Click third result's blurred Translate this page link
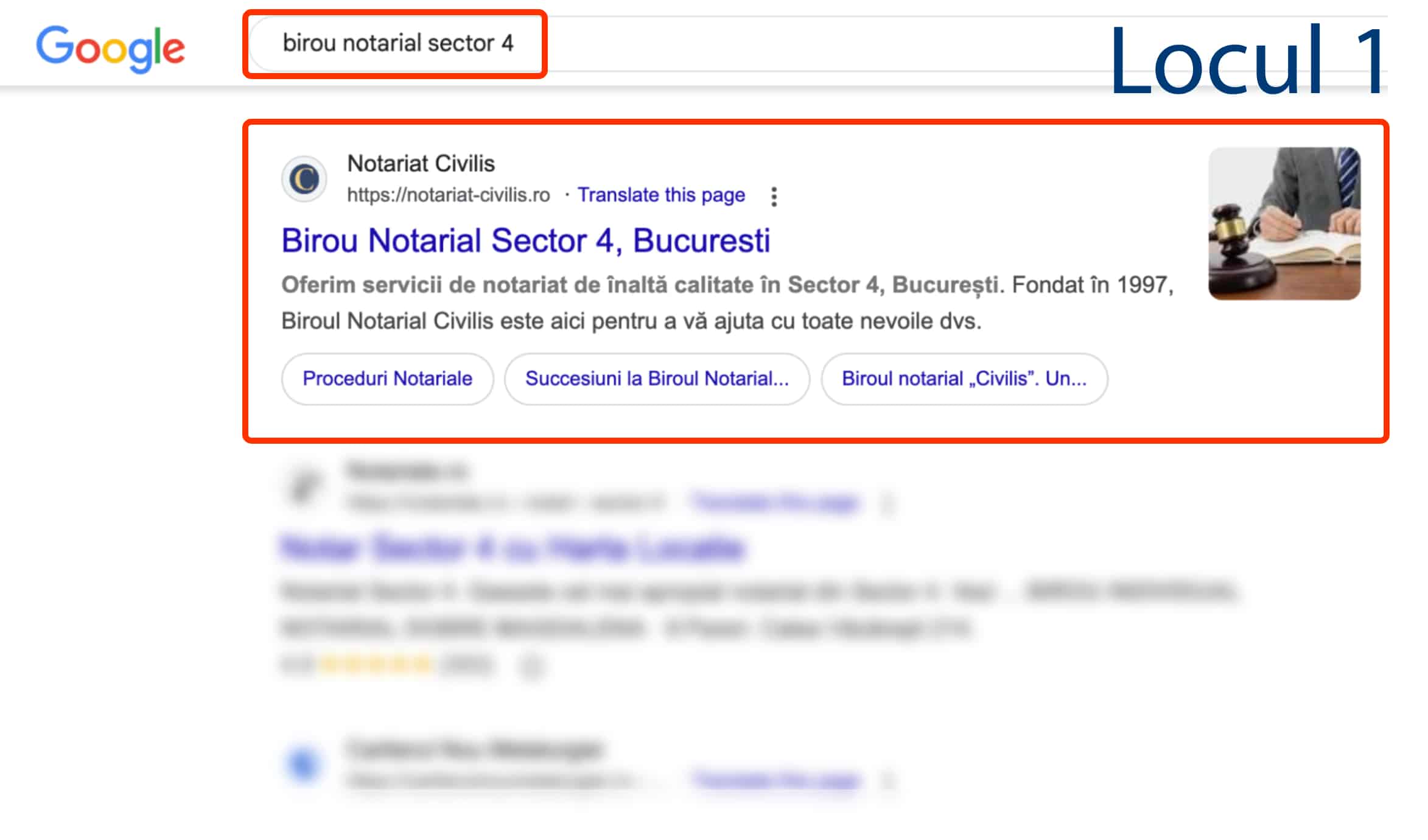 (x=775, y=780)
